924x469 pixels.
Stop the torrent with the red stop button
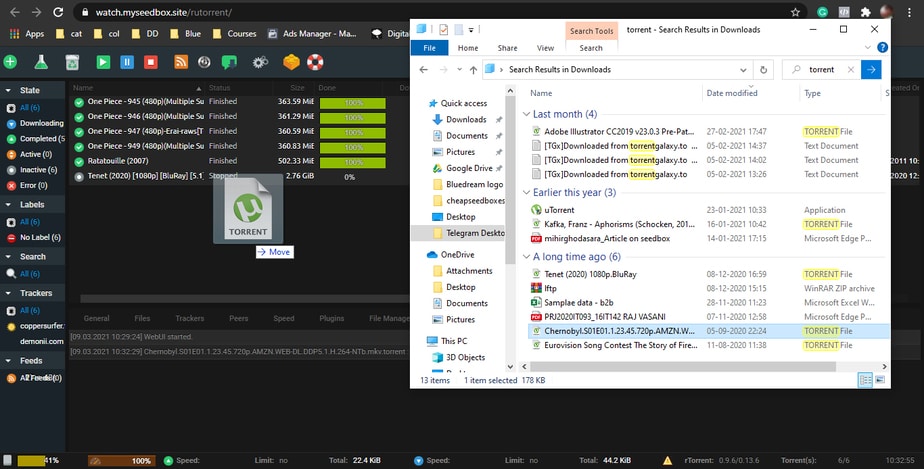pos(150,62)
